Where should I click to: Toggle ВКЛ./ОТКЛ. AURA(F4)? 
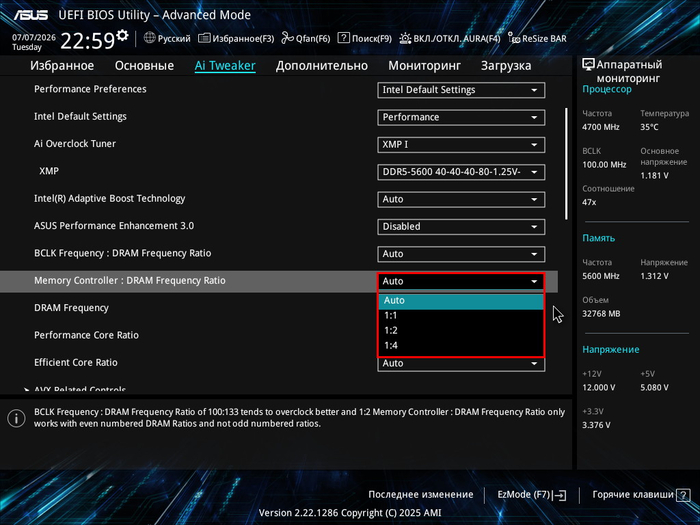450,38
